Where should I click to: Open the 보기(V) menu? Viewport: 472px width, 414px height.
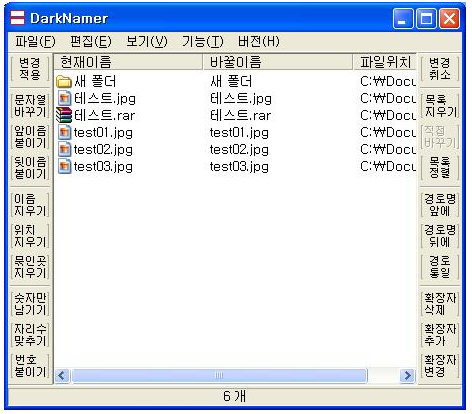click(147, 42)
